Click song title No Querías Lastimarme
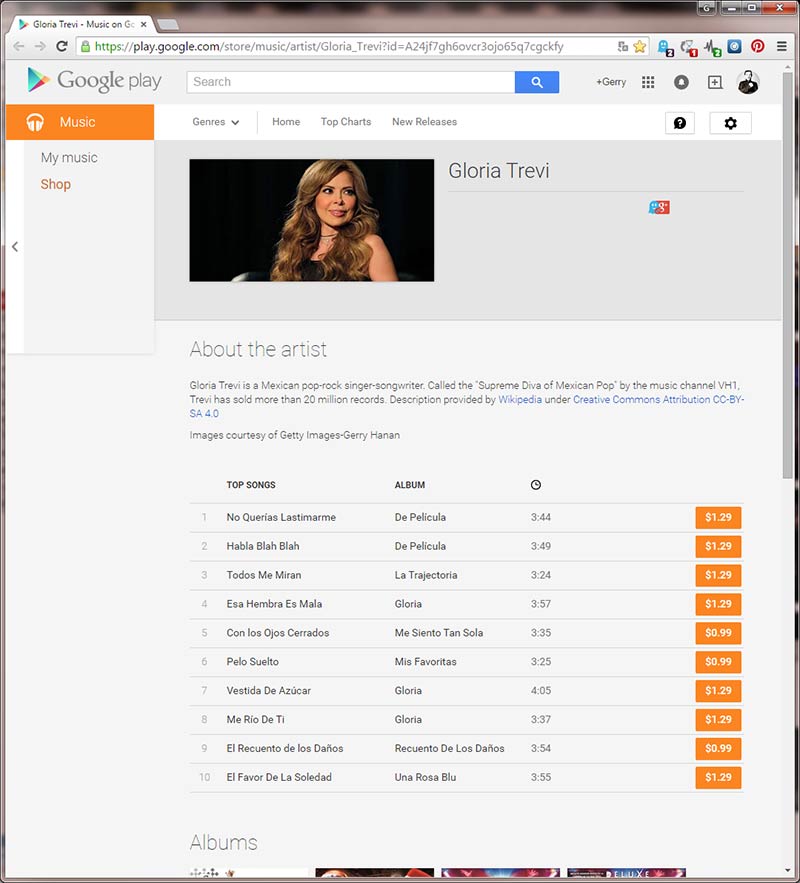The height and width of the screenshot is (883, 800). [x=281, y=518]
